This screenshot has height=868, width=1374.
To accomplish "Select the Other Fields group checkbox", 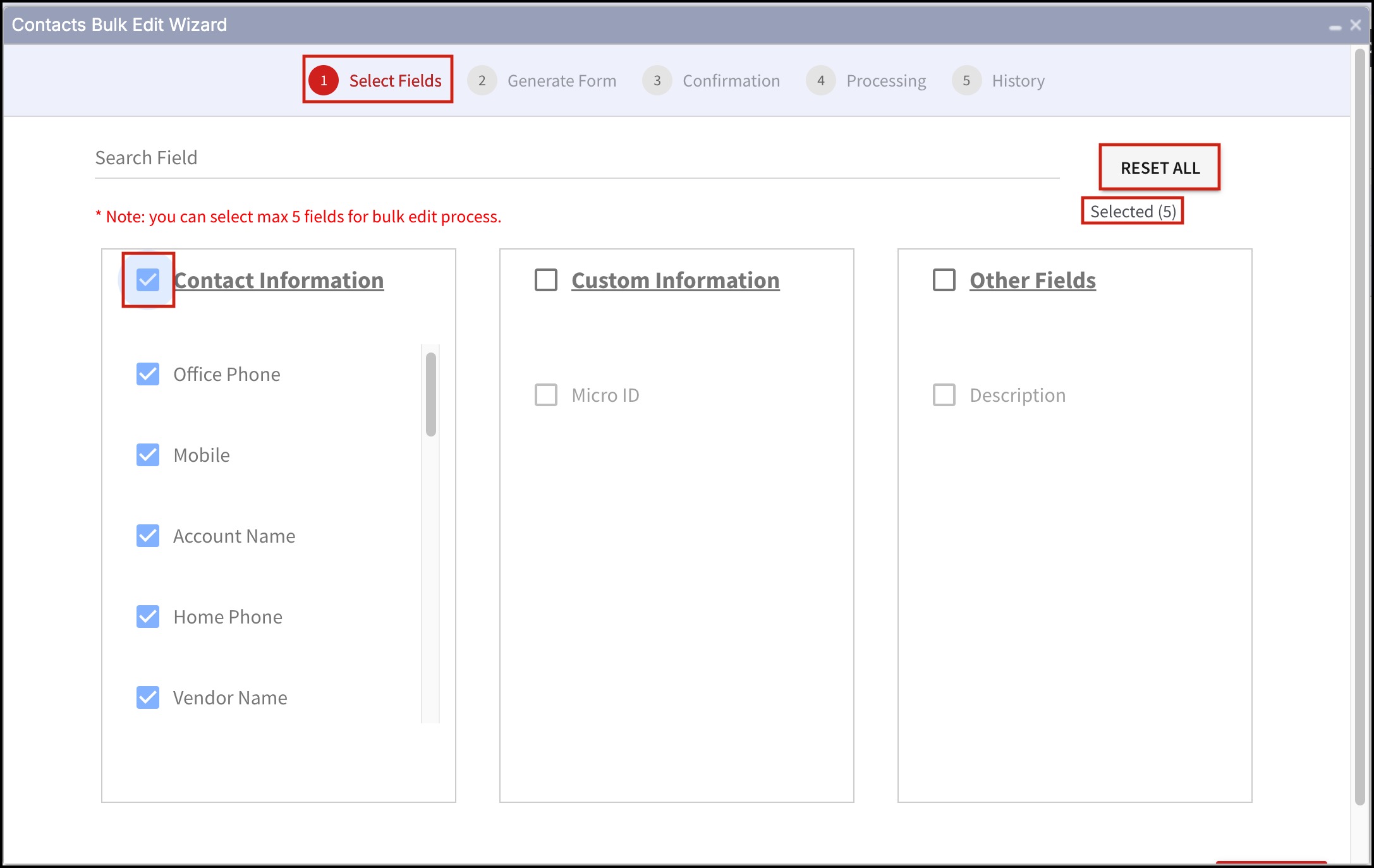I will (x=944, y=280).
